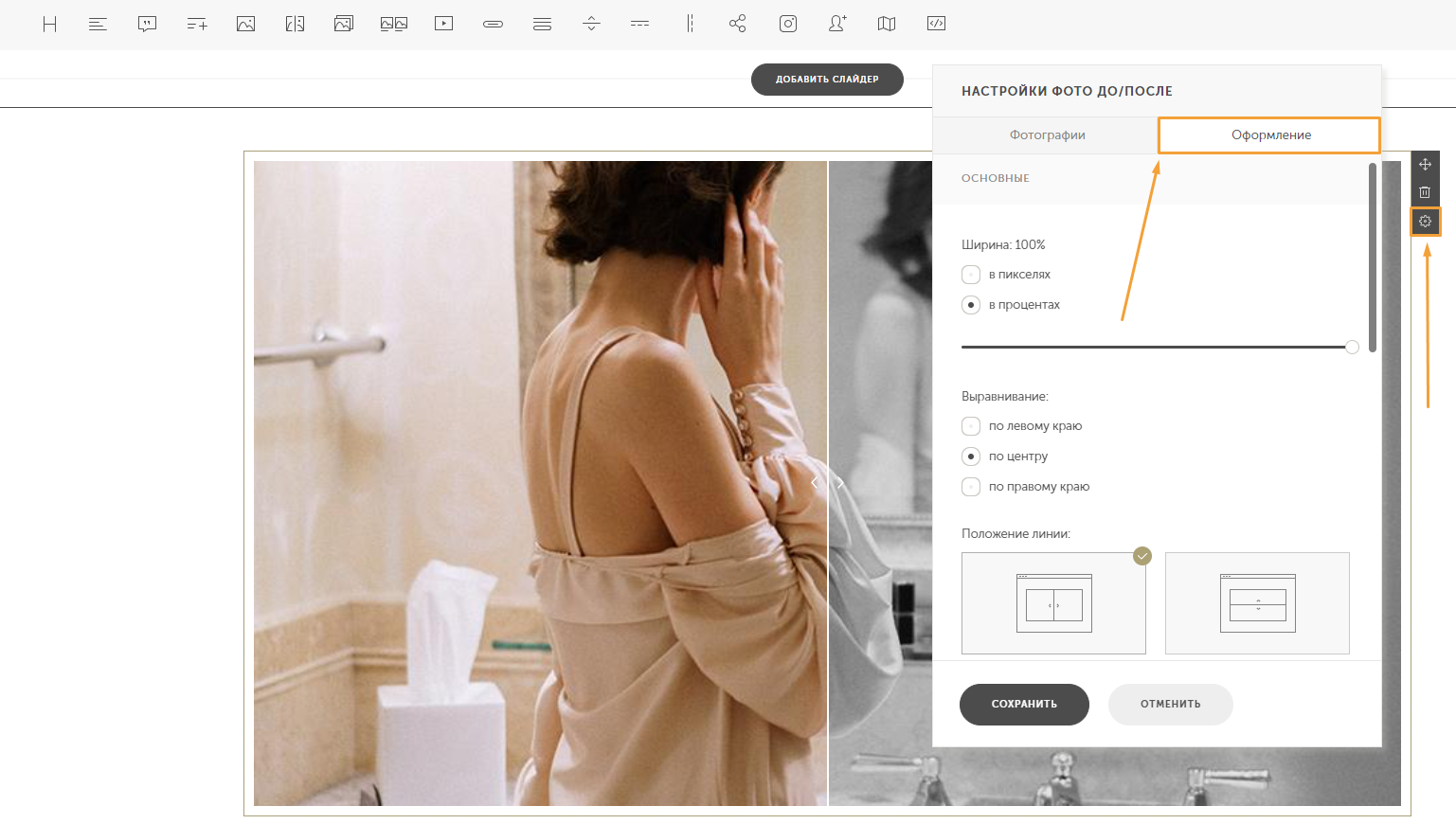Click the Отменить button

(1171, 705)
